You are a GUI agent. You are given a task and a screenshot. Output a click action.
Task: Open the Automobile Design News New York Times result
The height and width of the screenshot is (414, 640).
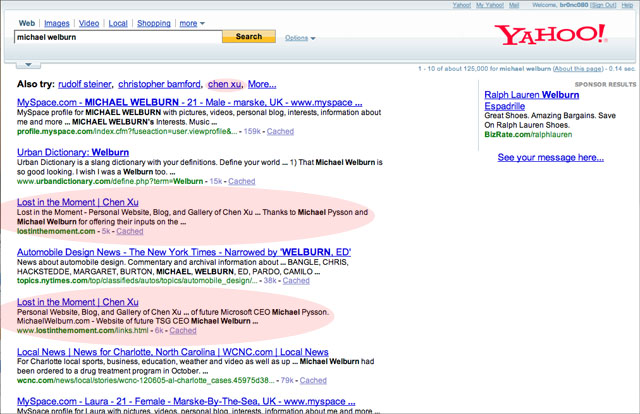pos(184,252)
